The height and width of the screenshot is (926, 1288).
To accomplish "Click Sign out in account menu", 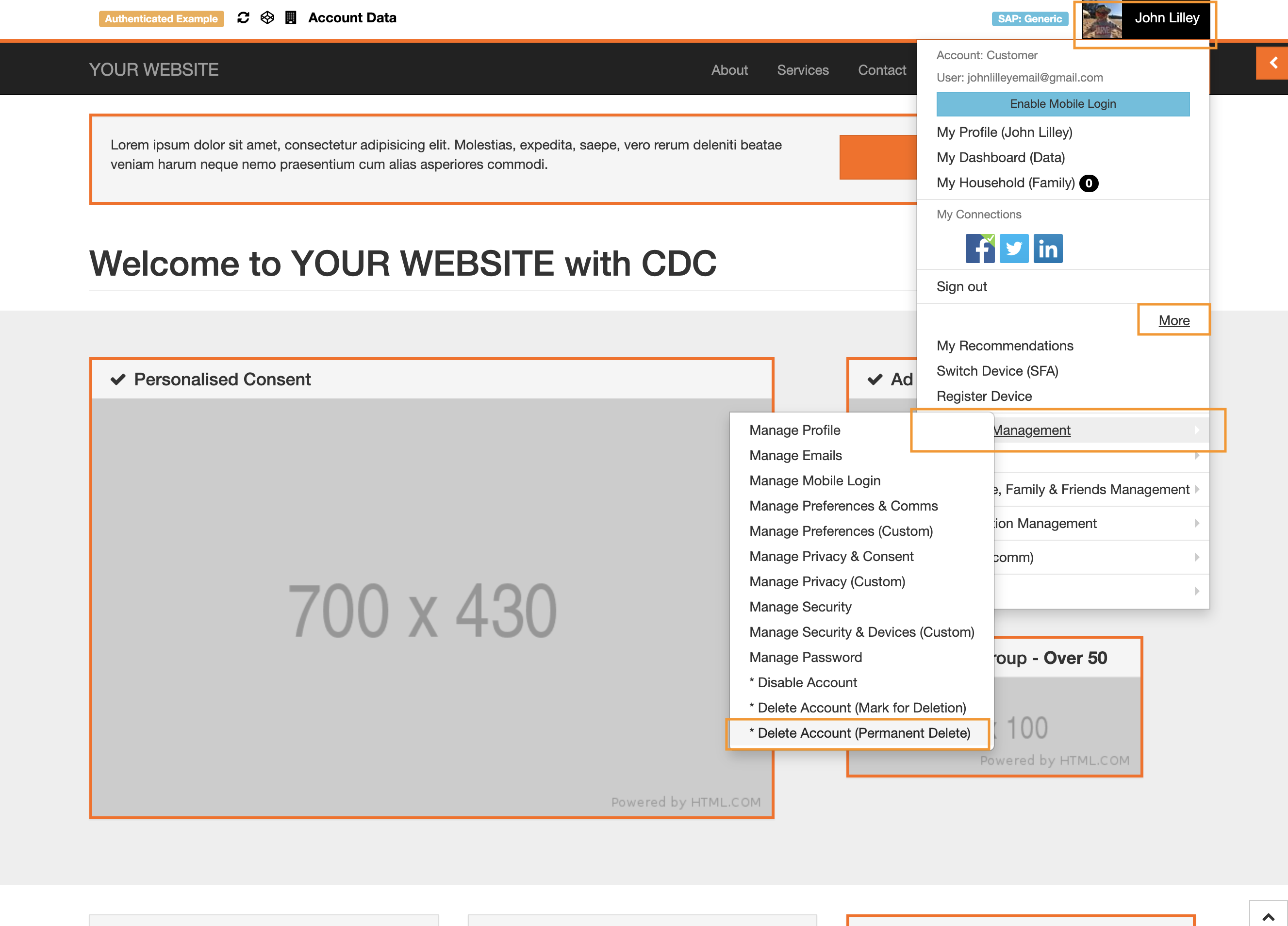I will tap(961, 286).
